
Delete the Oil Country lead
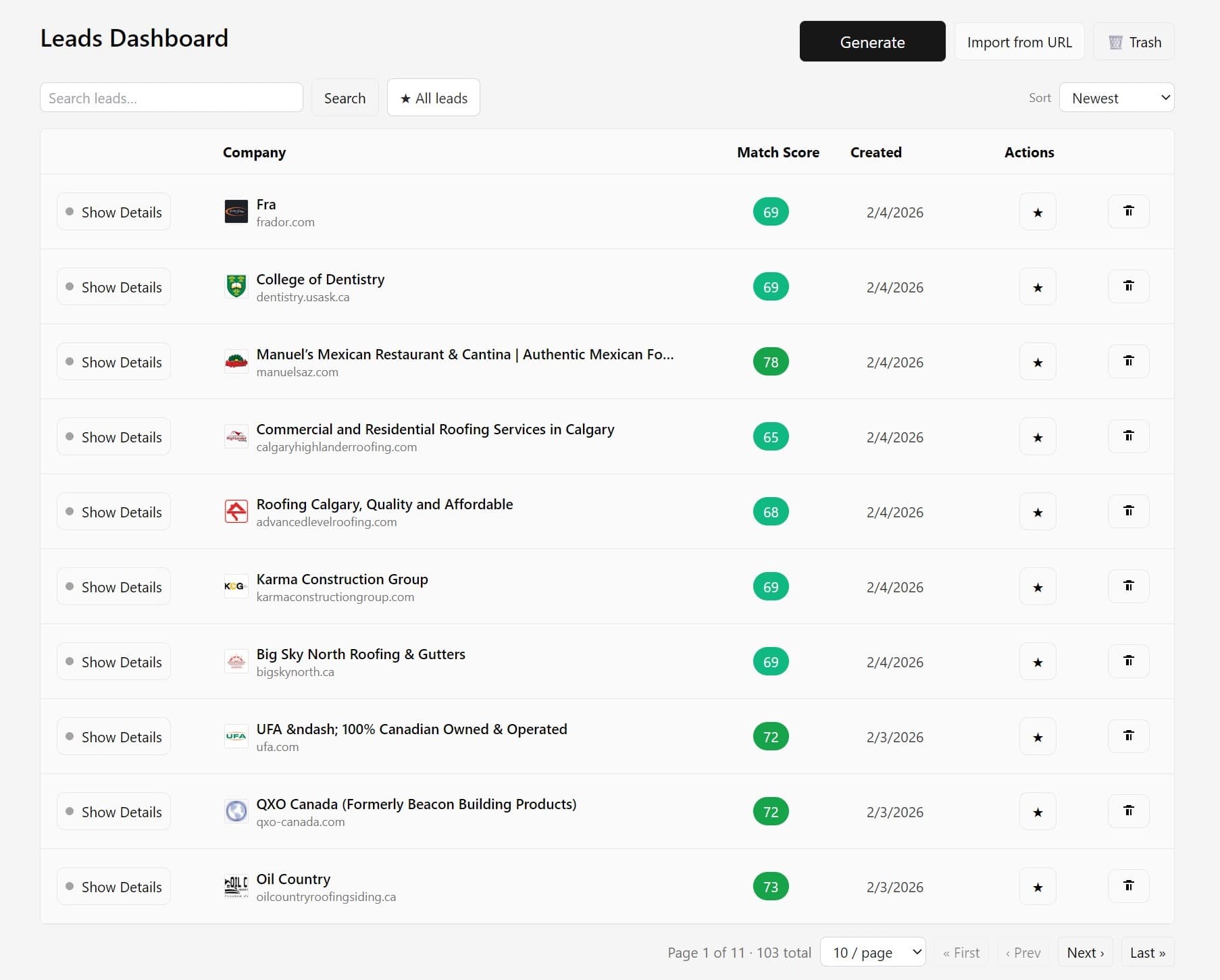[x=1128, y=886]
